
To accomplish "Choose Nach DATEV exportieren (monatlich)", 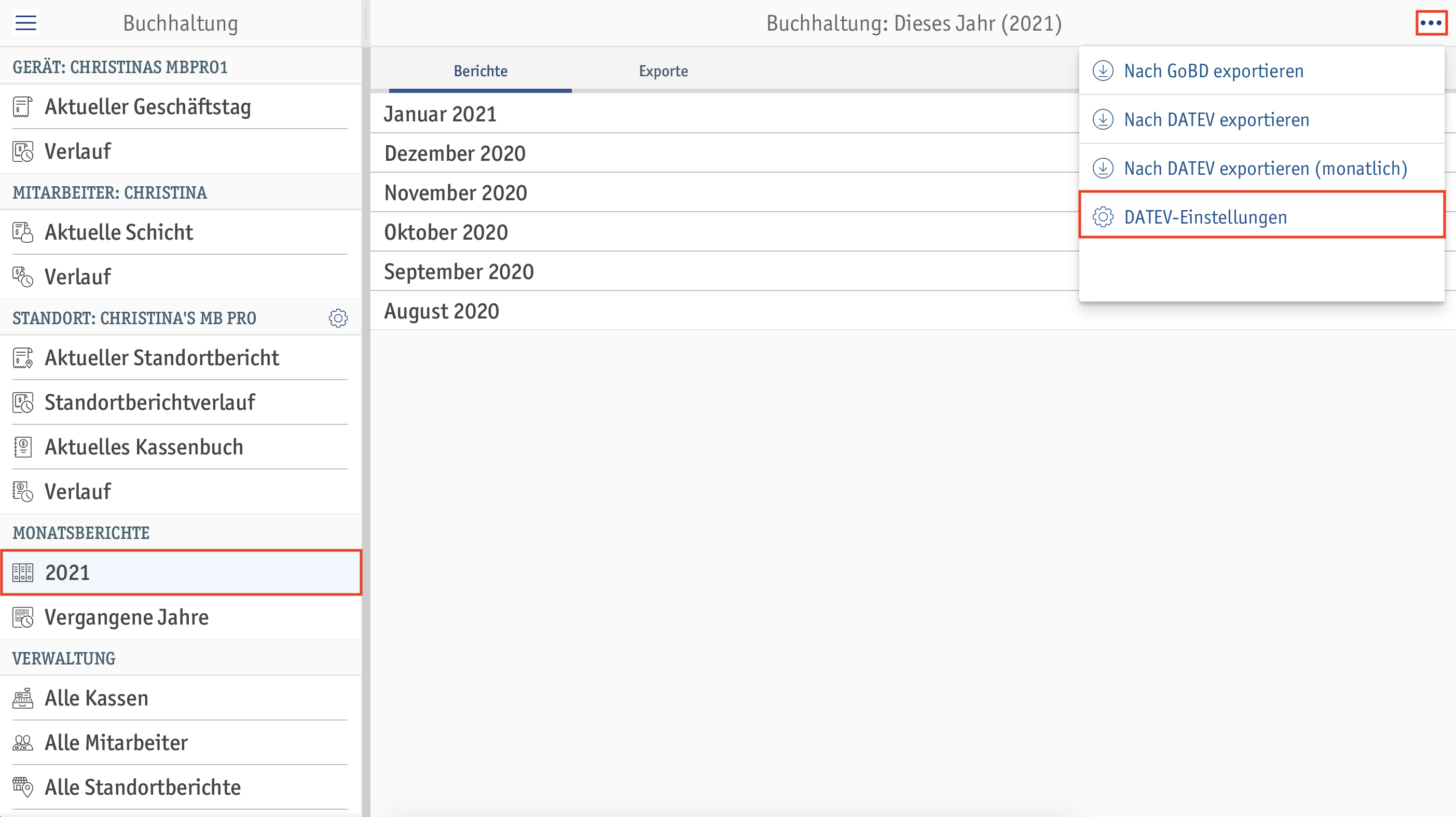I will pyautogui.click(x=1261, y=168).
